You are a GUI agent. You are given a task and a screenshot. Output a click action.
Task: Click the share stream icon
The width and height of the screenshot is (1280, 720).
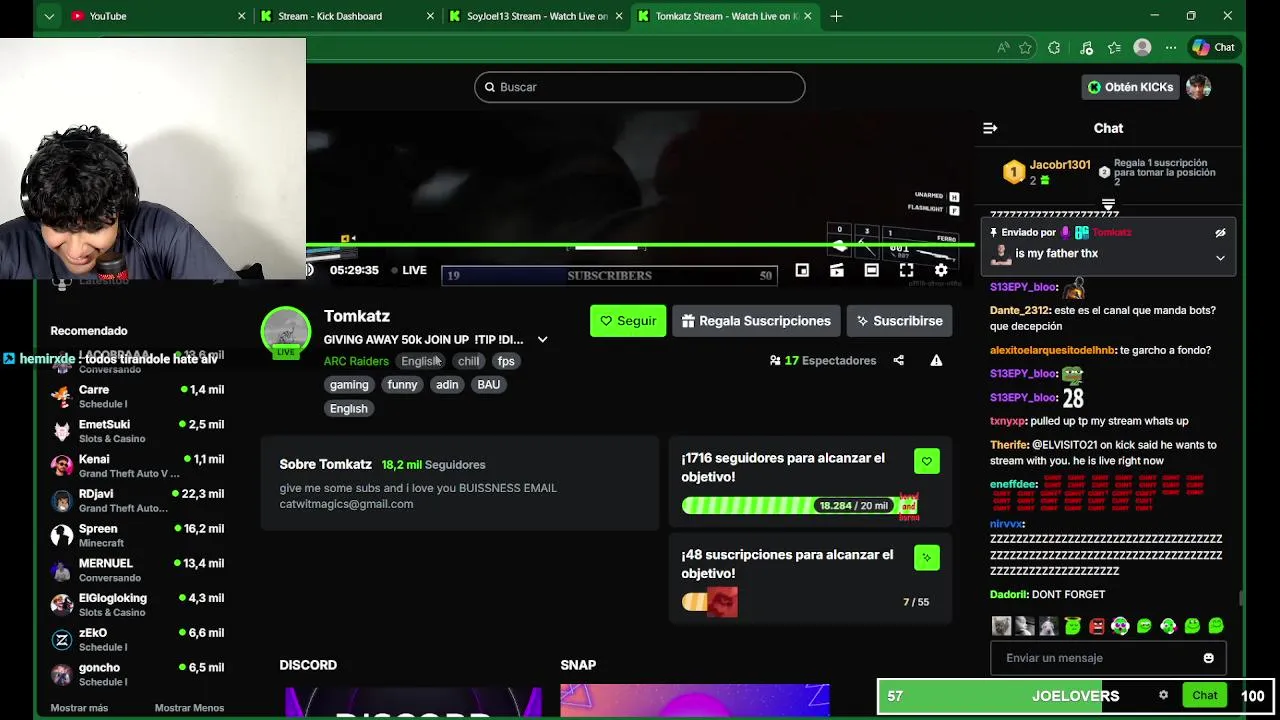(898, 360)
